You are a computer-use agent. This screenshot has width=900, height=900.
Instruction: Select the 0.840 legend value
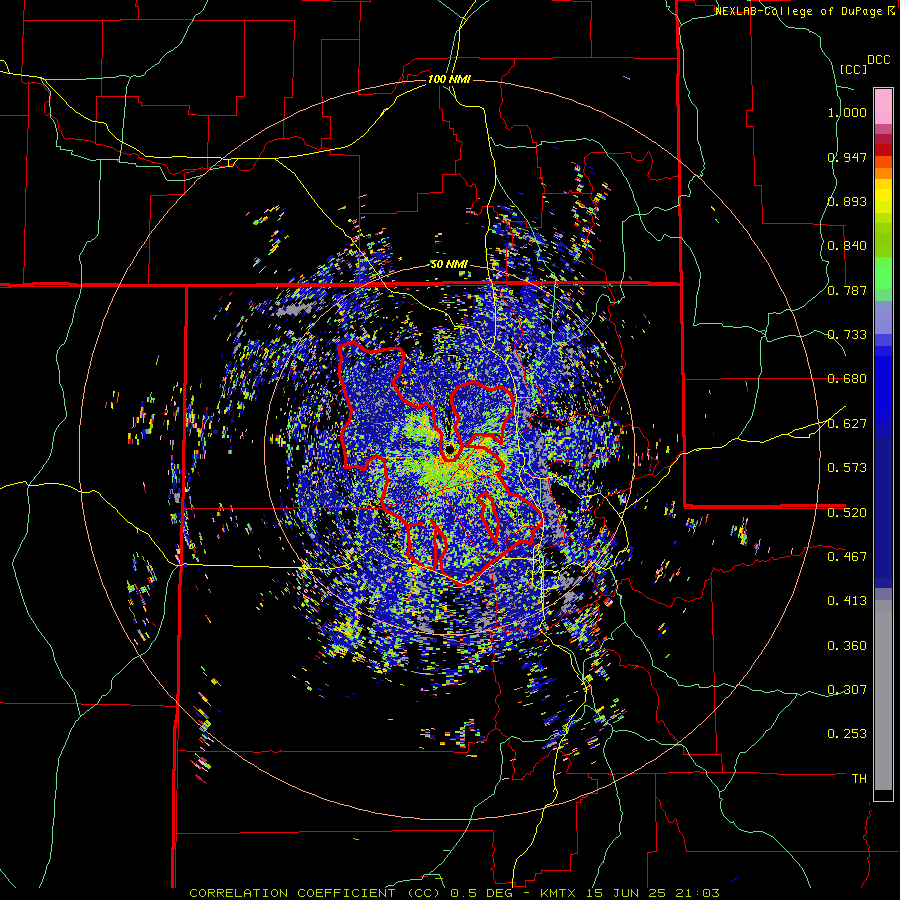pos(847,246)
